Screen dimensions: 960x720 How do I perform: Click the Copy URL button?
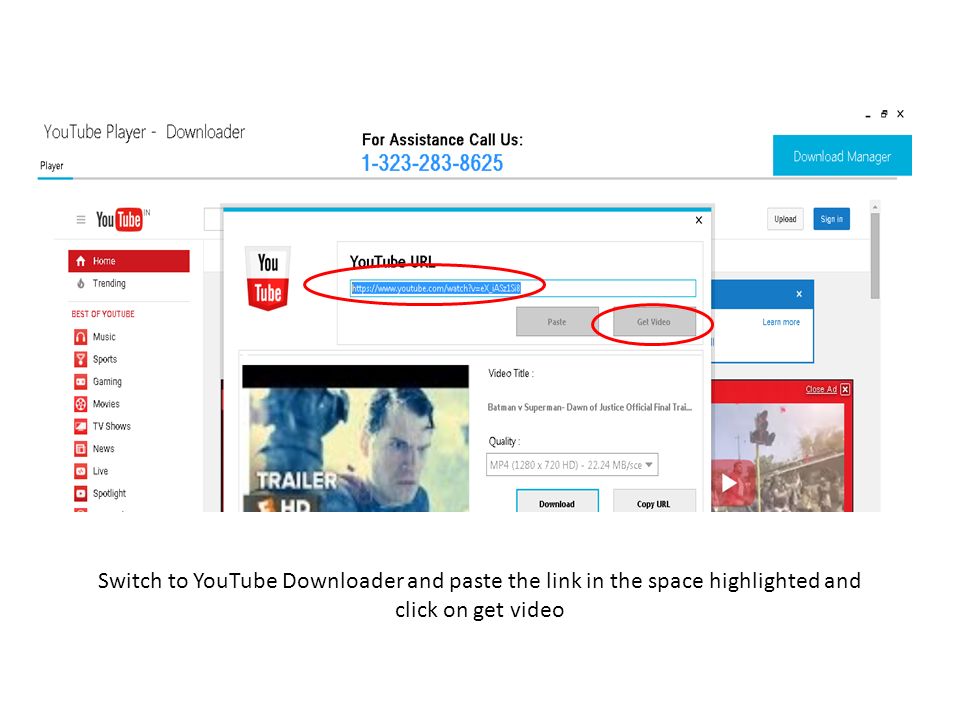click(654, 501)
